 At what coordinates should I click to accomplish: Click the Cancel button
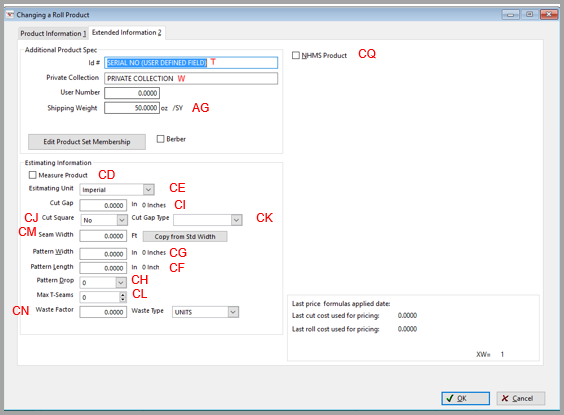tap(521, 398)
